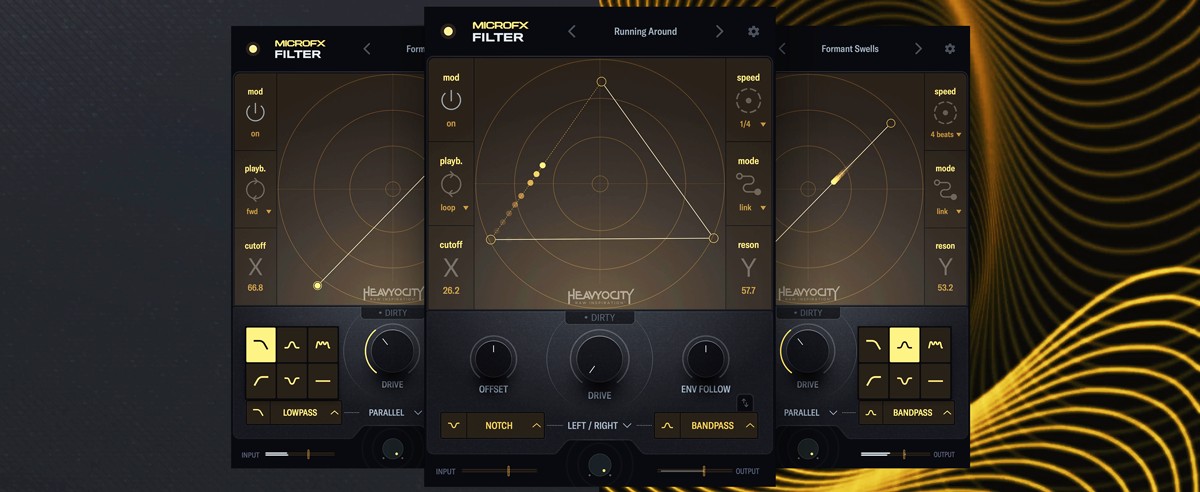
Task: Open the fwd playback dropdown in left window
Action: coord(259,211)
